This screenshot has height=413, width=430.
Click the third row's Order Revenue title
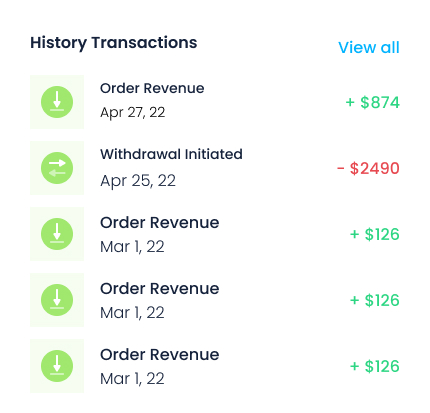(x=160, y=223)
